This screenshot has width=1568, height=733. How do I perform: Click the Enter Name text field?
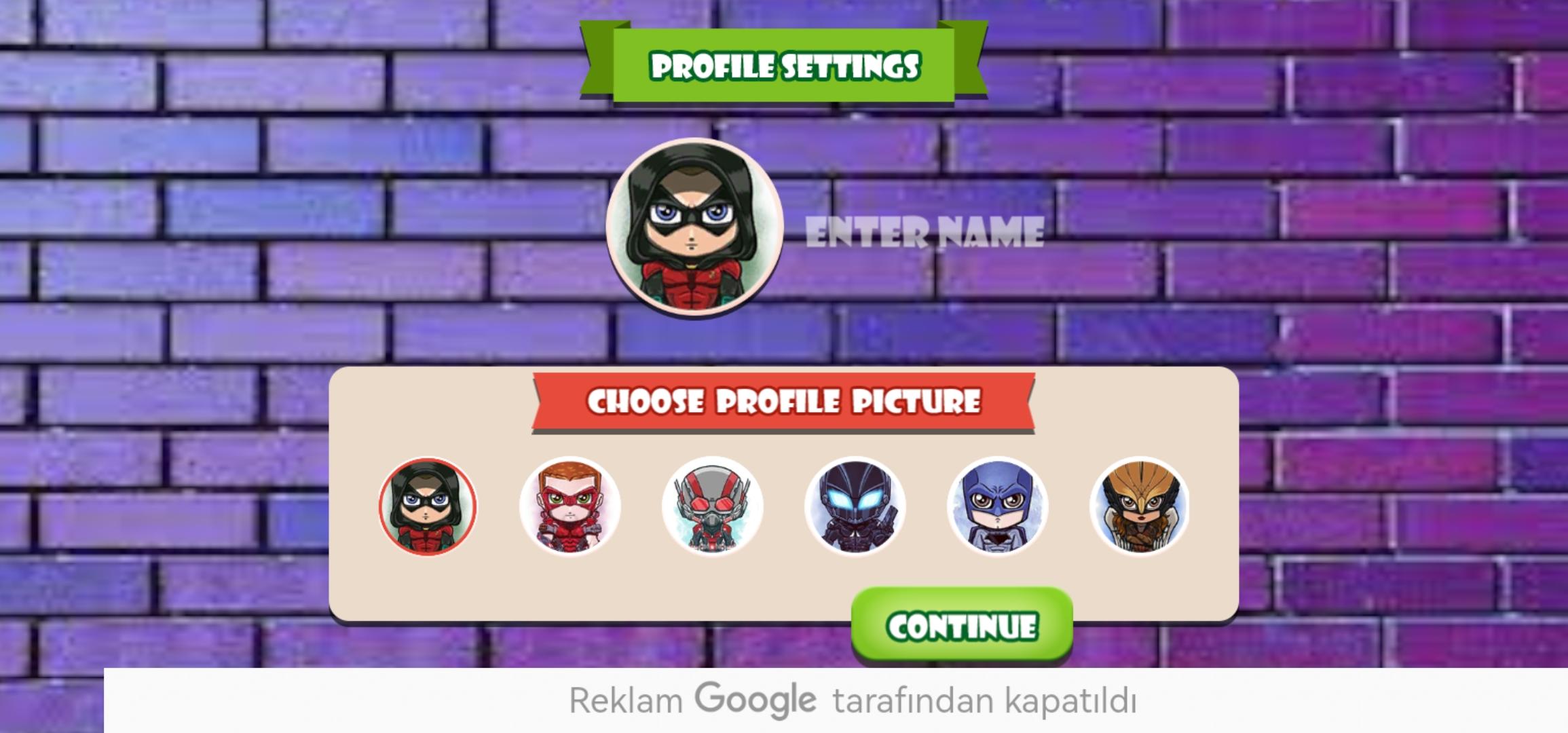(x=925, y=232)
